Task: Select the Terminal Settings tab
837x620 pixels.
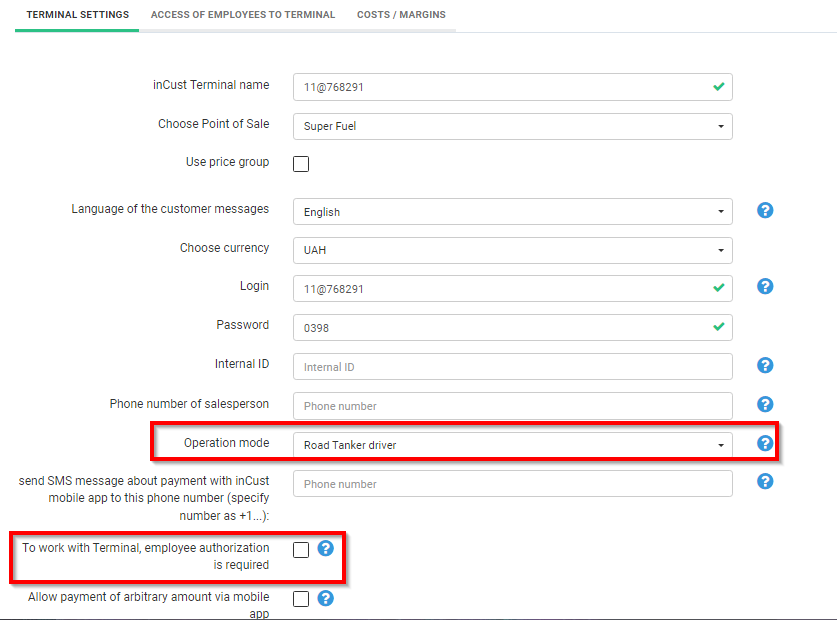Action: (77, 15)
